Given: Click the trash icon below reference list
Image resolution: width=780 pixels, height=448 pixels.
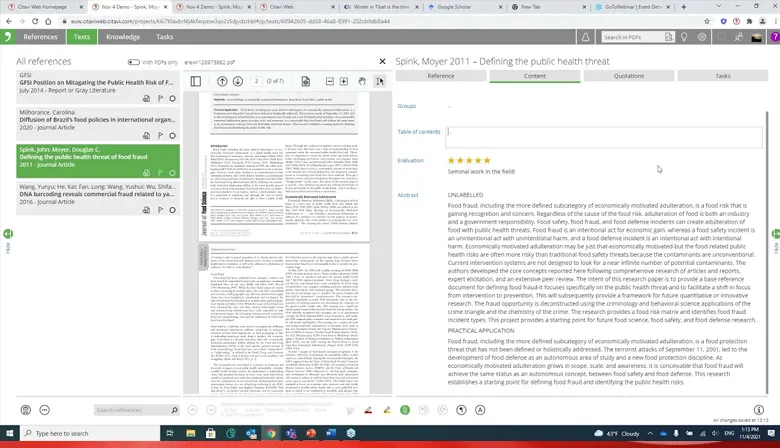Looking at the screenshot, I should click(25, 410).
